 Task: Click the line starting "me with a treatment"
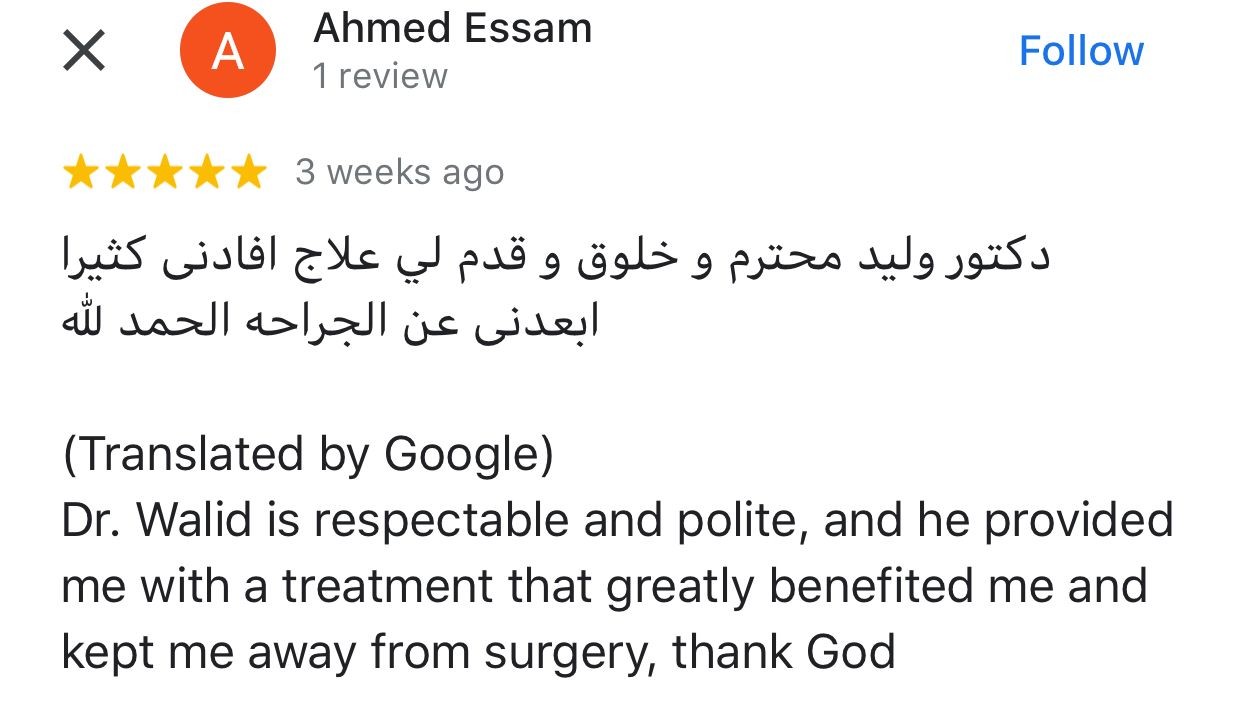(604, 586)
